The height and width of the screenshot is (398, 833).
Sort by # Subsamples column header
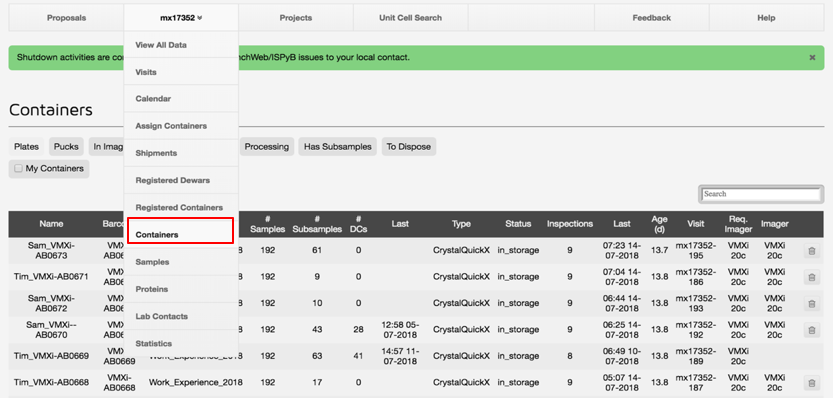(x=317, y=224)
